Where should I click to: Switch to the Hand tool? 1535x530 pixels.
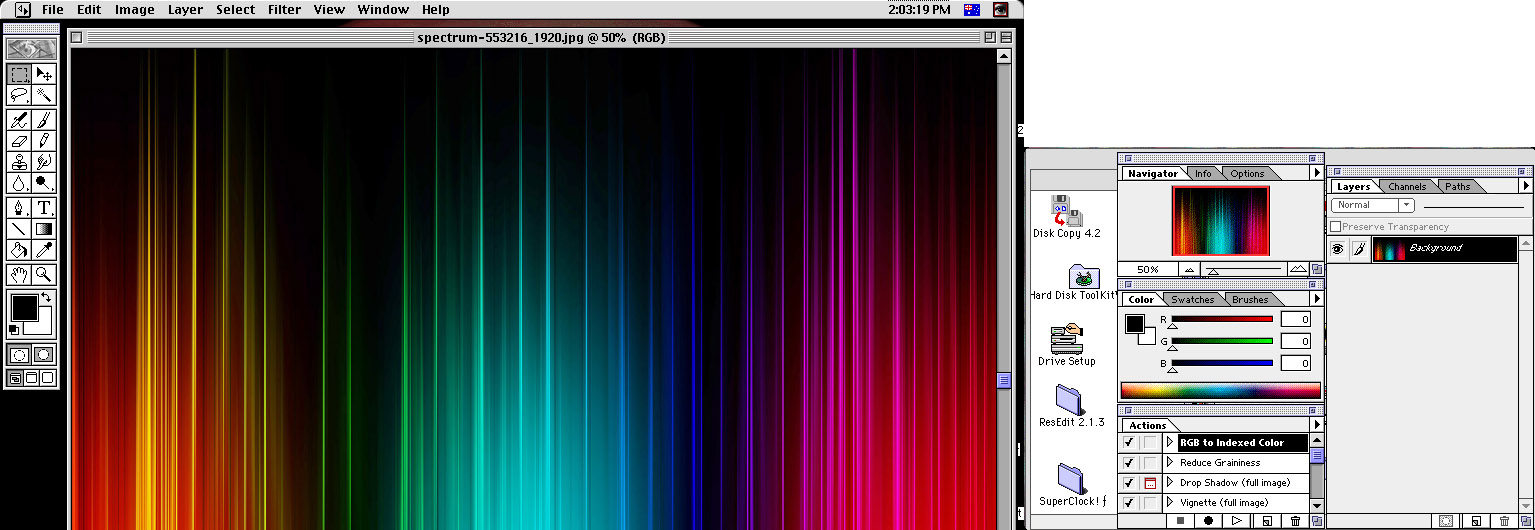click(x=19, y=274)
